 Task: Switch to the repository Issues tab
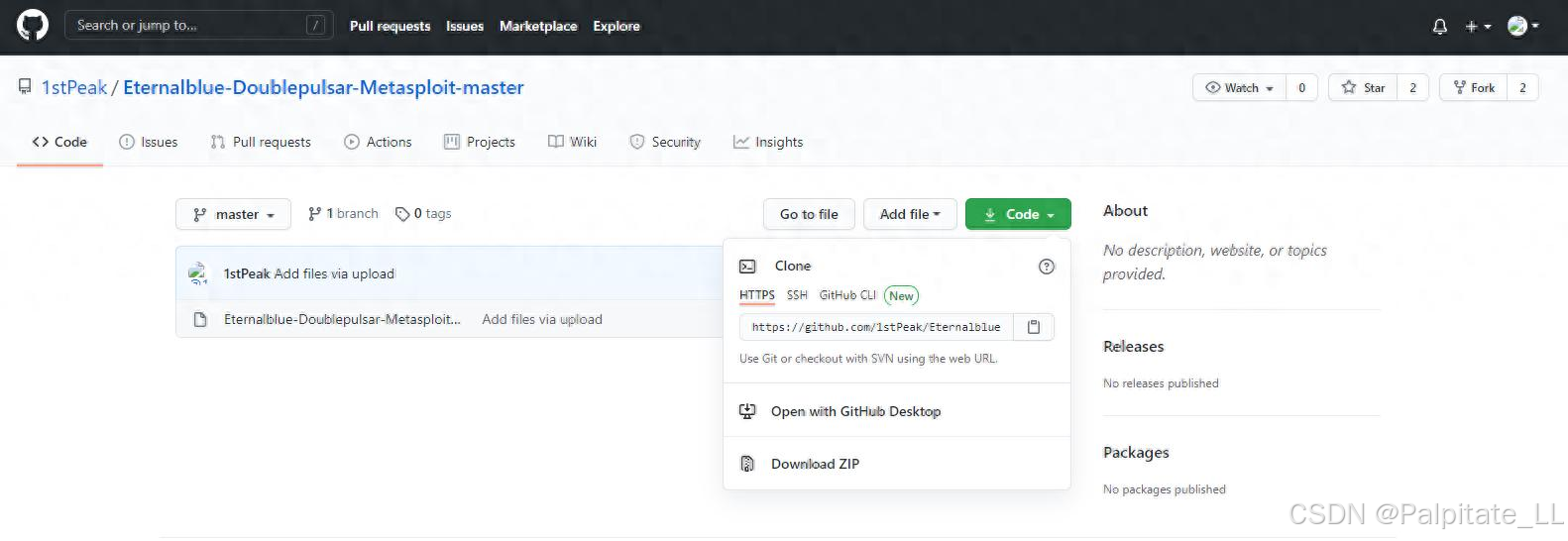tap(149, 142)
